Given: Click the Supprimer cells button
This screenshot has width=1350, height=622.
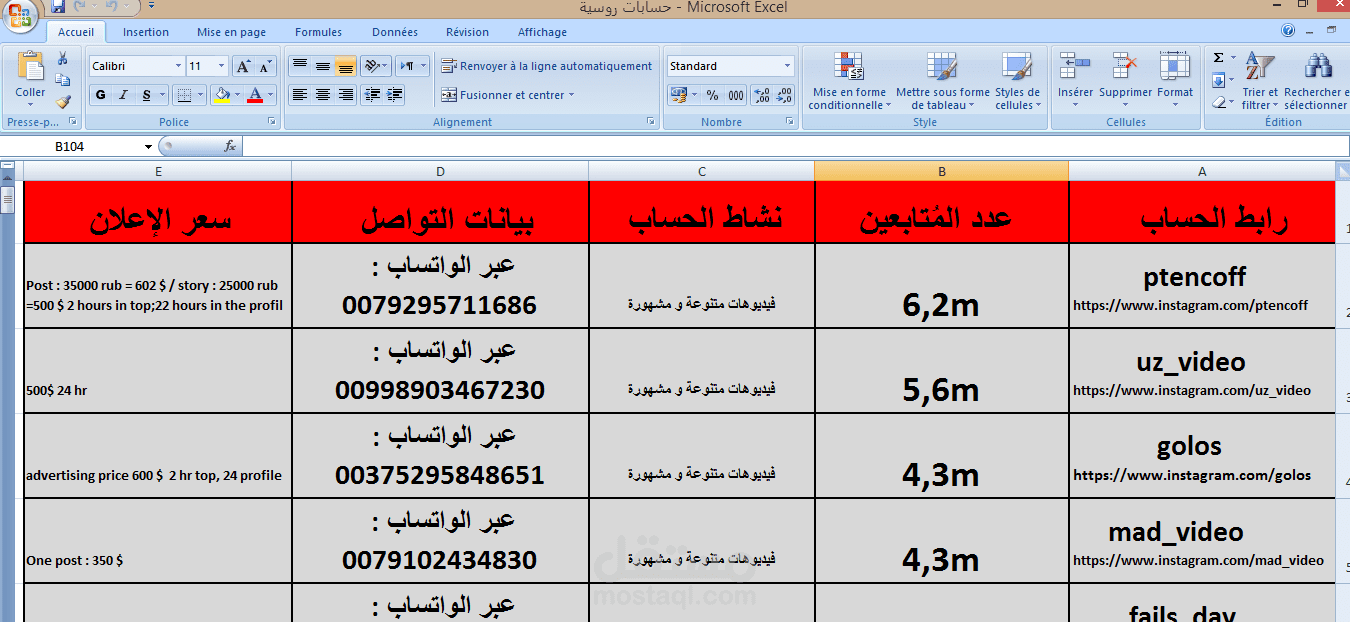Looking at the screenshot, I should click(1126, 80).
